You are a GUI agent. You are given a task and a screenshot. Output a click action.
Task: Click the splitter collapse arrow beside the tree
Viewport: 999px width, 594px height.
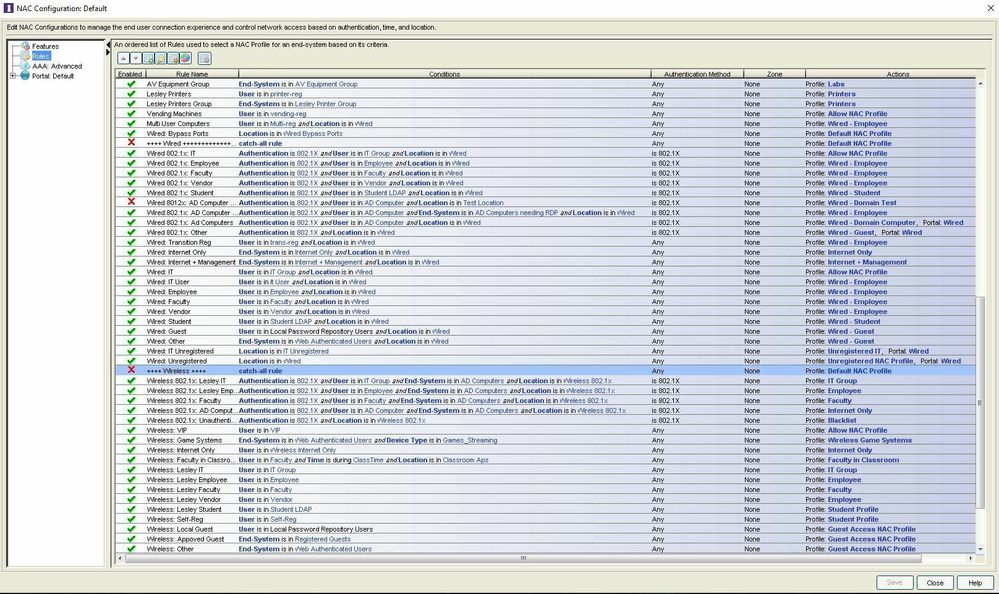tap(109, 45)
